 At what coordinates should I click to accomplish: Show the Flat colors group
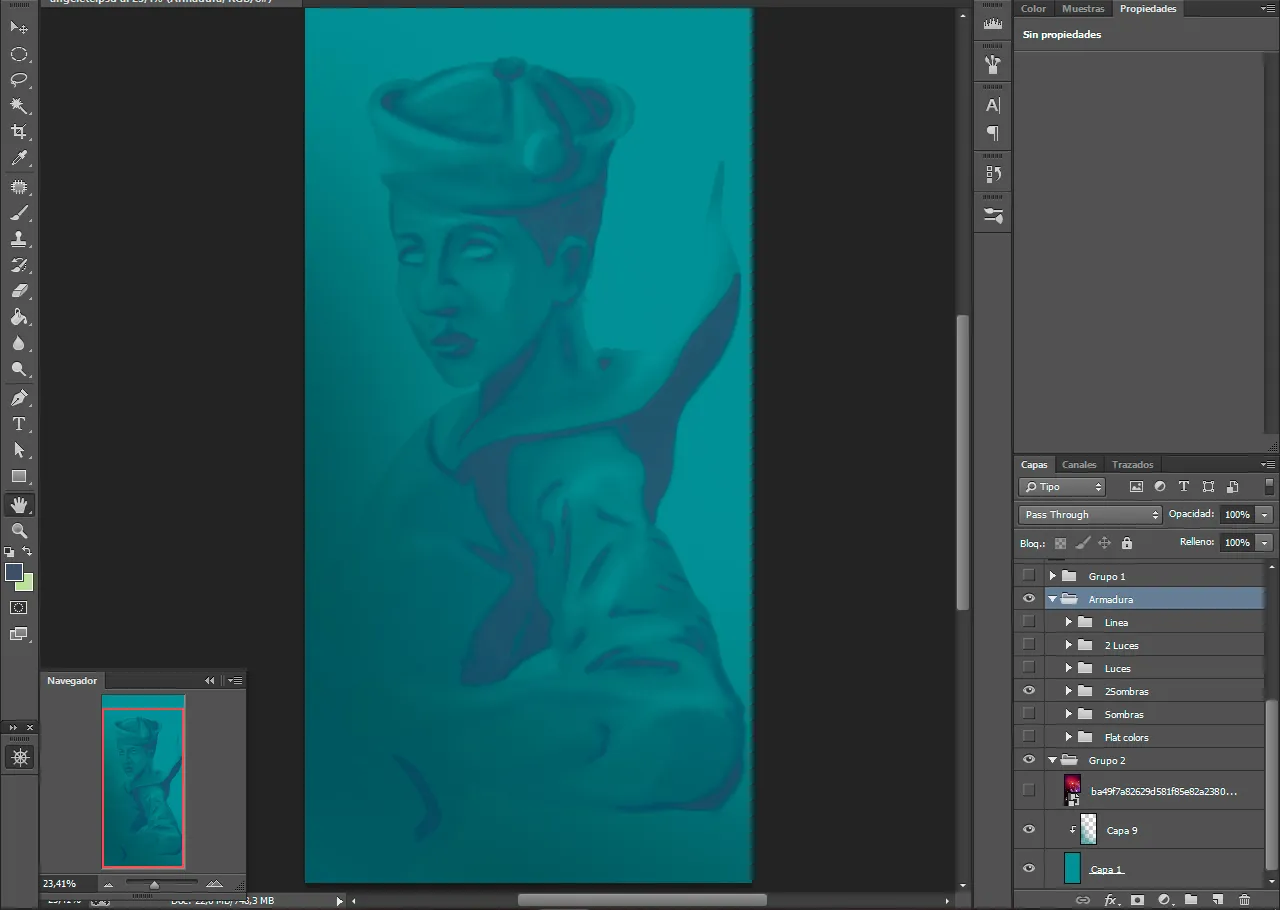(1028, 737)
